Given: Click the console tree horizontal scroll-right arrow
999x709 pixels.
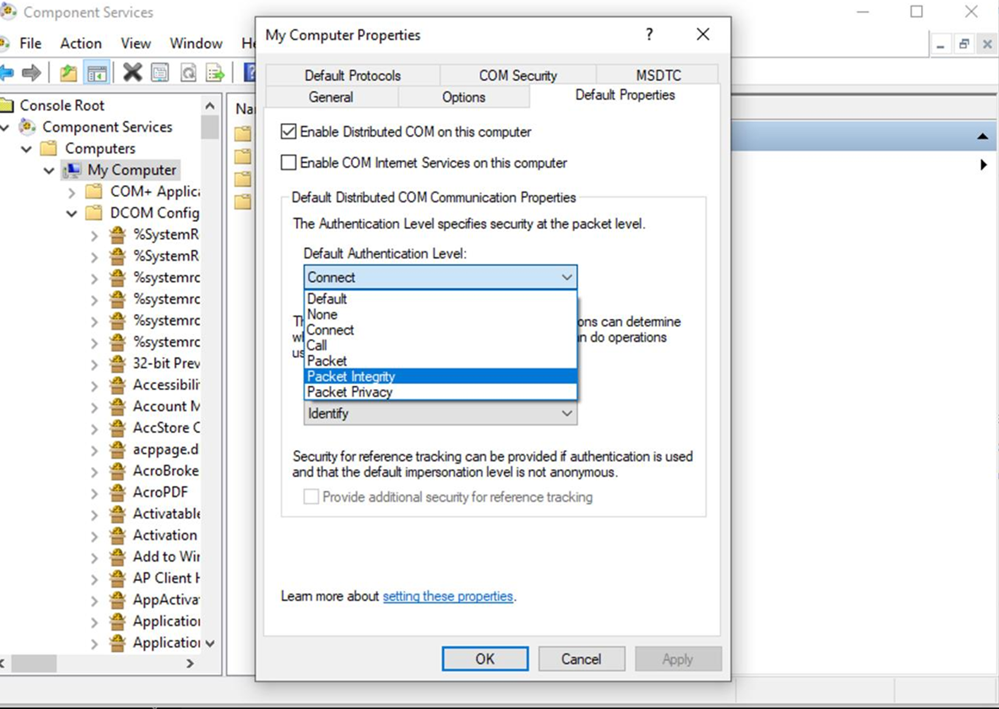Looking at the screenshot, I should click(x=189, y=663).
